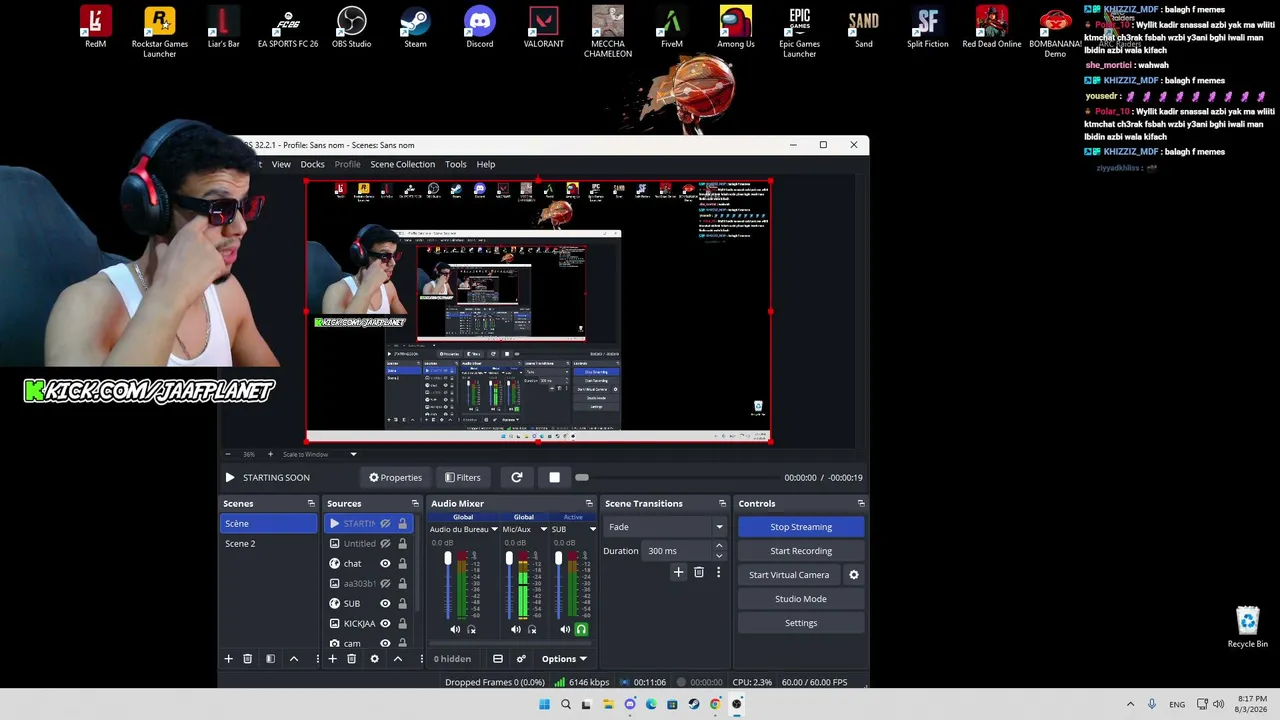The width and height of the screenshot is (1280, 720).
Task: Open the SUB channel menu arrow
Action: [x=592, y=529]
